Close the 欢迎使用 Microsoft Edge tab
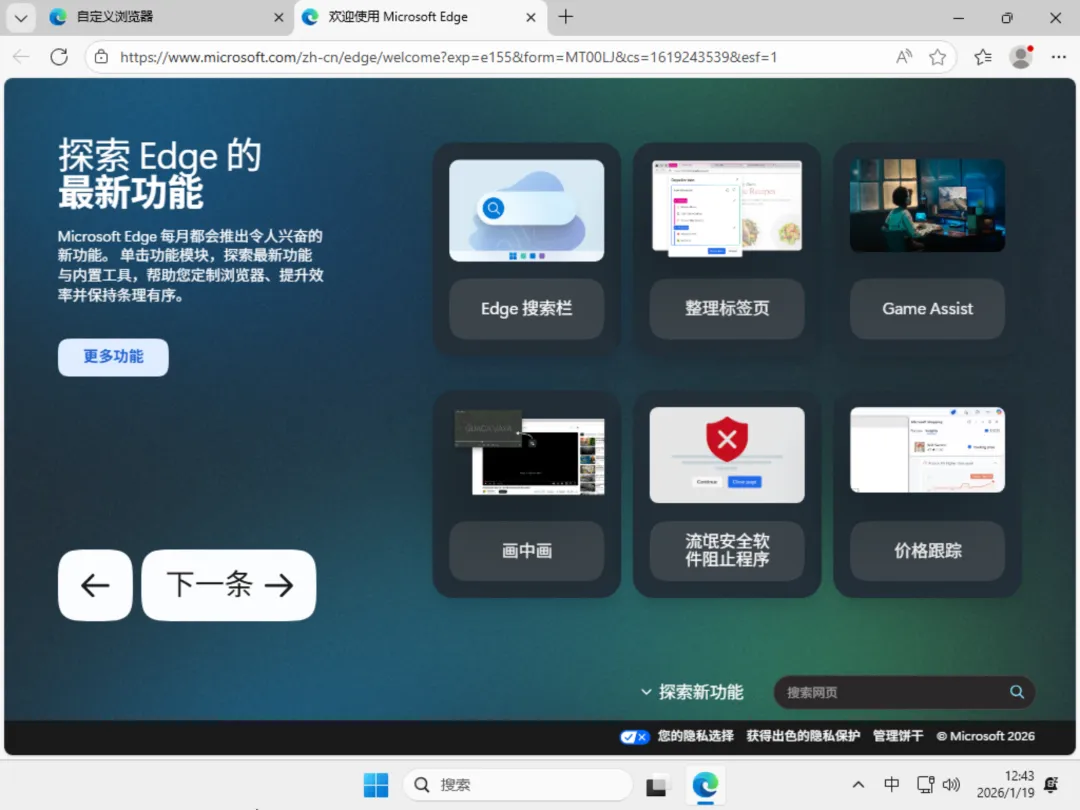The image size is (1080, 810). point(530,17)
